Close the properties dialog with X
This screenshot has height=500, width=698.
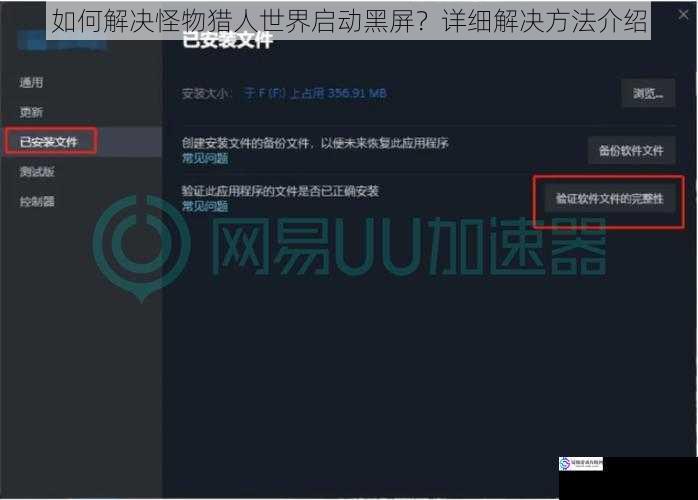pyautogui.click(x=683, y=15)
